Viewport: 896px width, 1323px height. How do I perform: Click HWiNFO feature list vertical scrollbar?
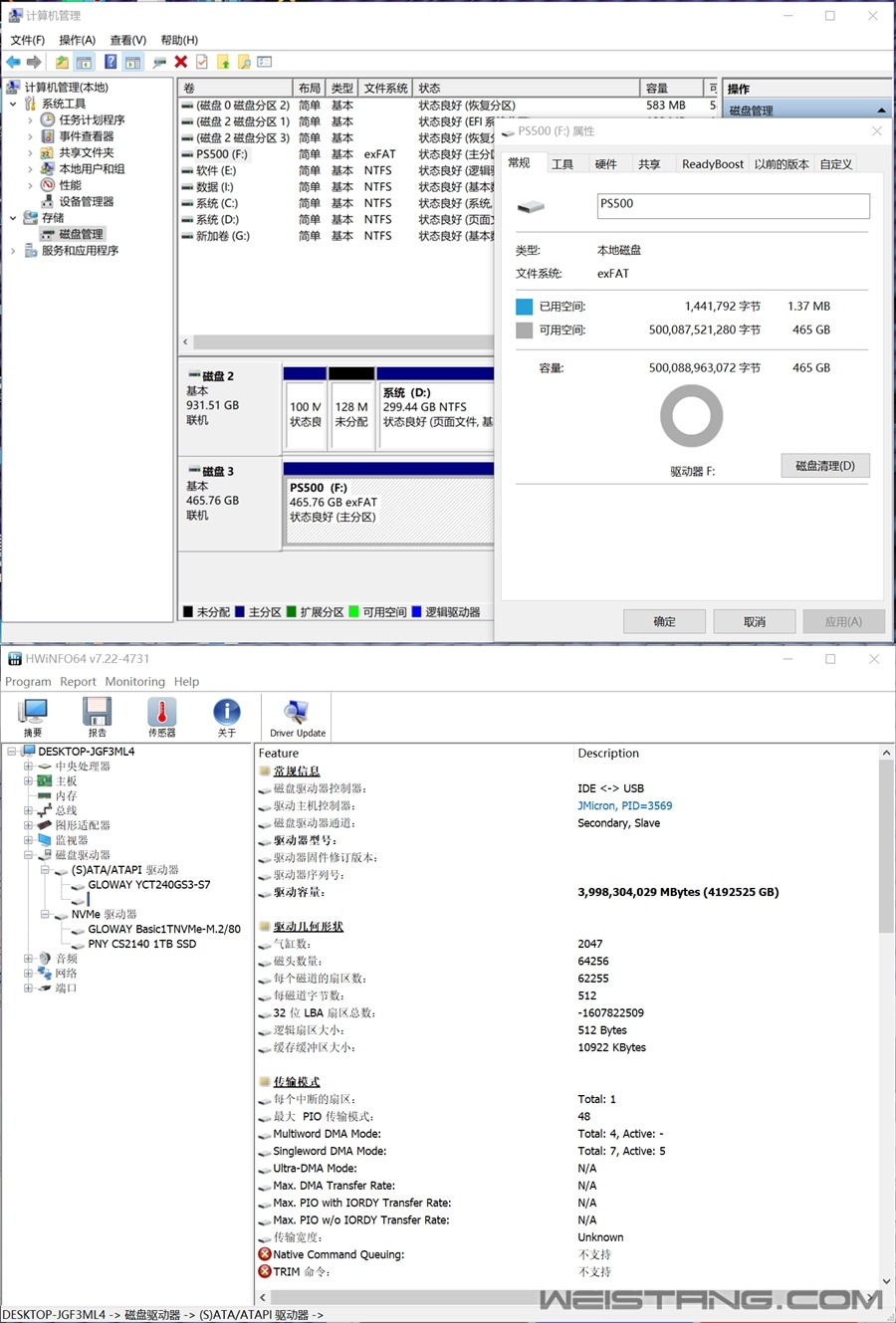tap(886, 1016)
